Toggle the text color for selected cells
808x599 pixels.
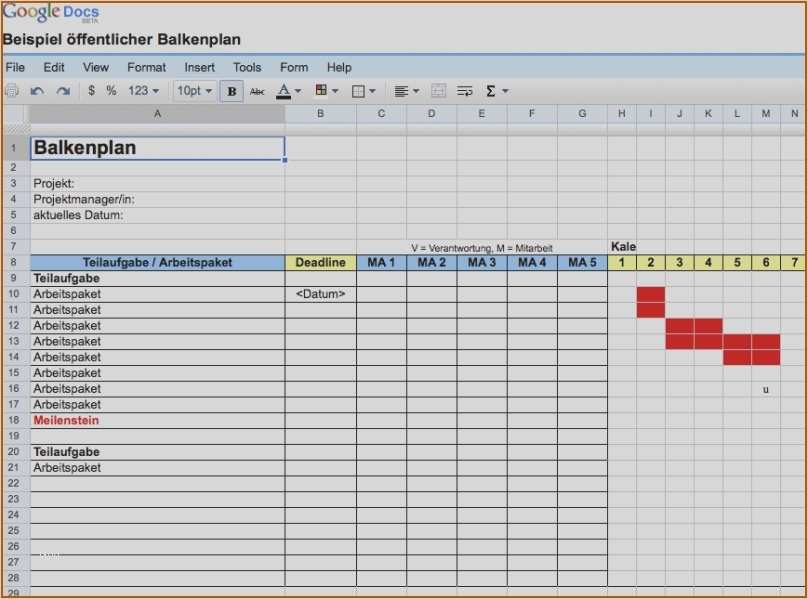point(285,90)
